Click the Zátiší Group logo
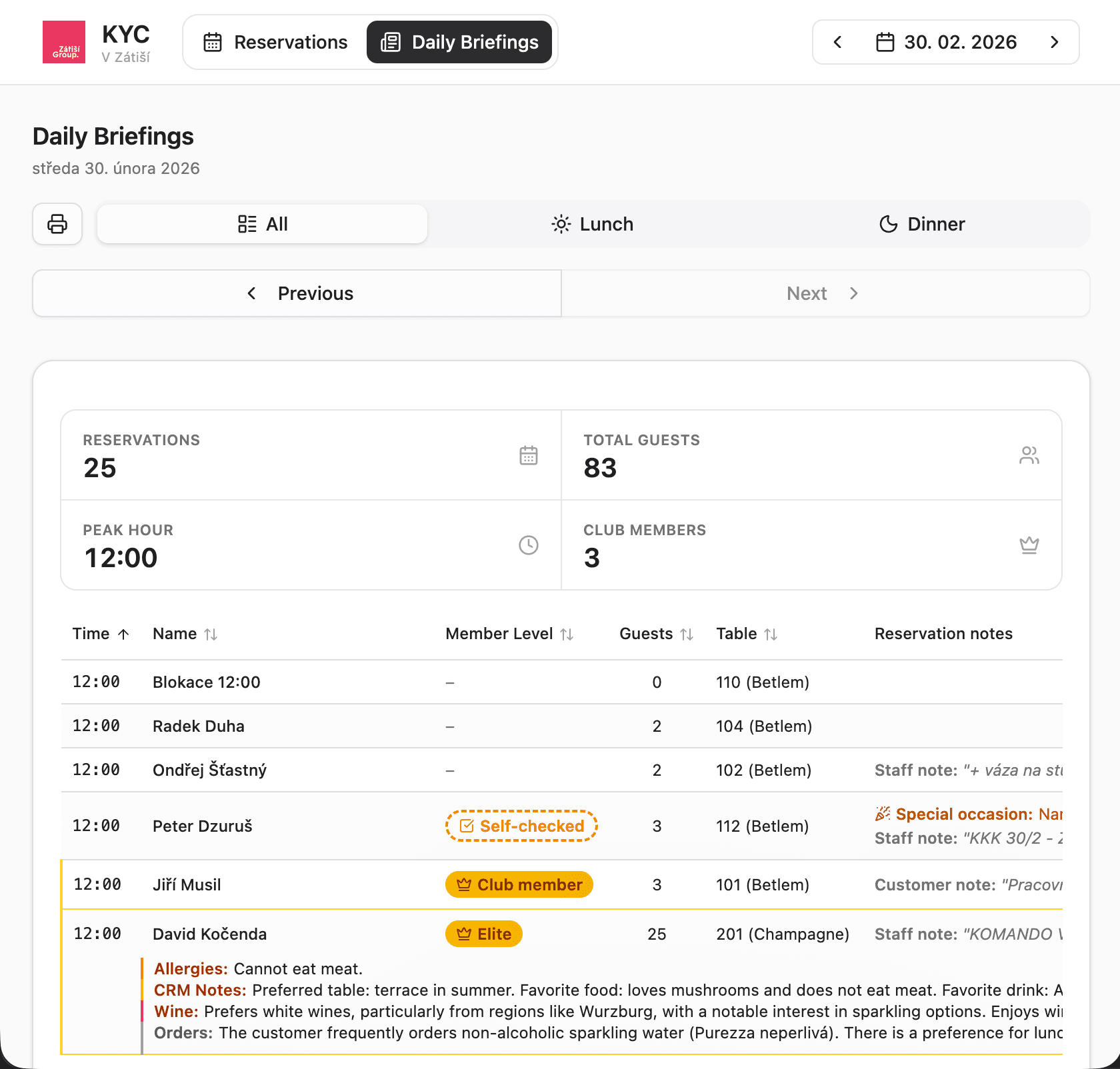1120x1069 pixels. click(x=63, y=41)
